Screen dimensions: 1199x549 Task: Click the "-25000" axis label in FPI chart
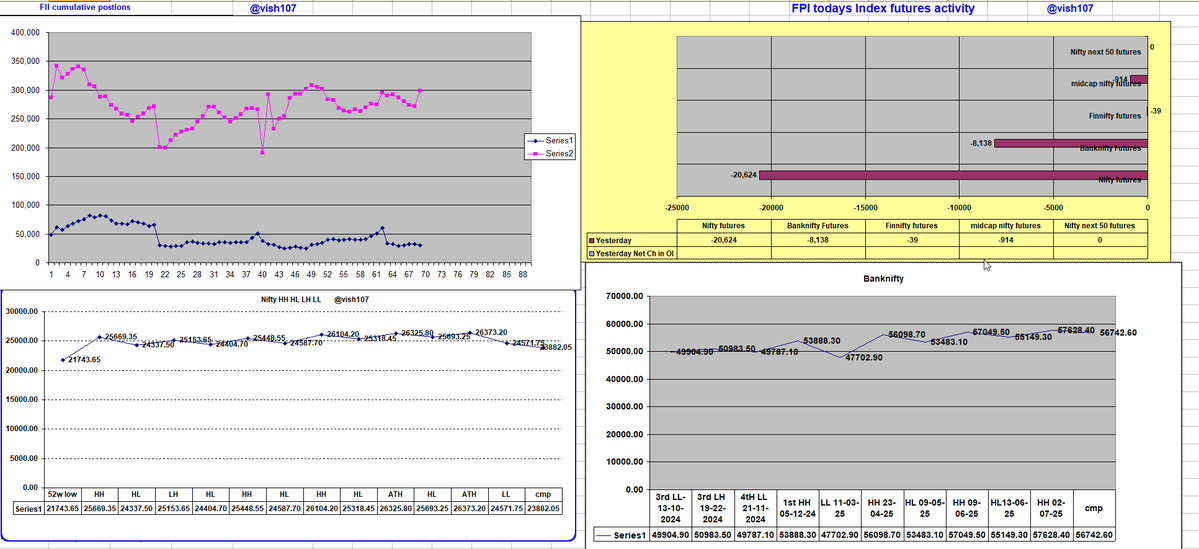click(x=677, y=207)
